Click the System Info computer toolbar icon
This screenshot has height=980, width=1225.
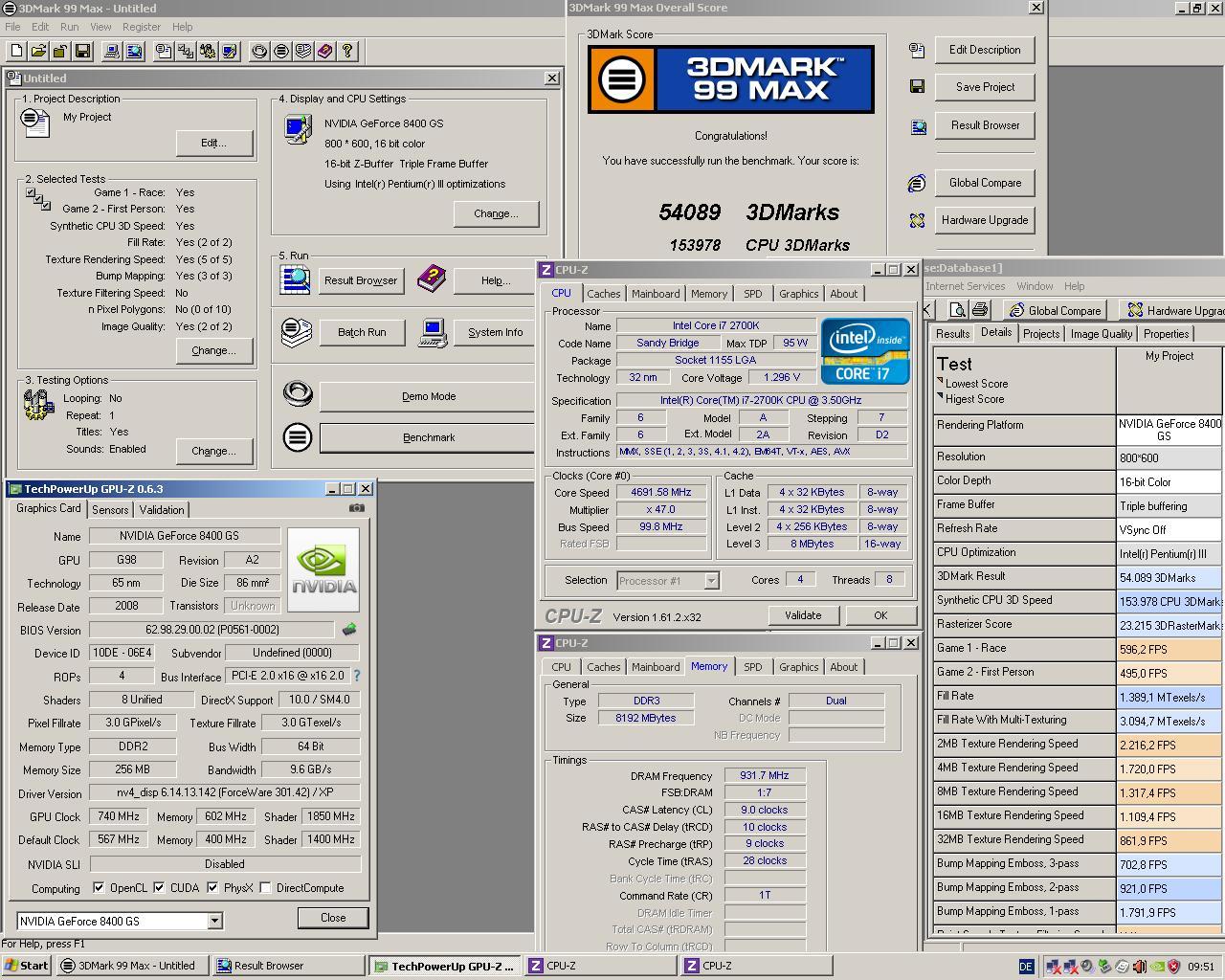coord(112,51)
